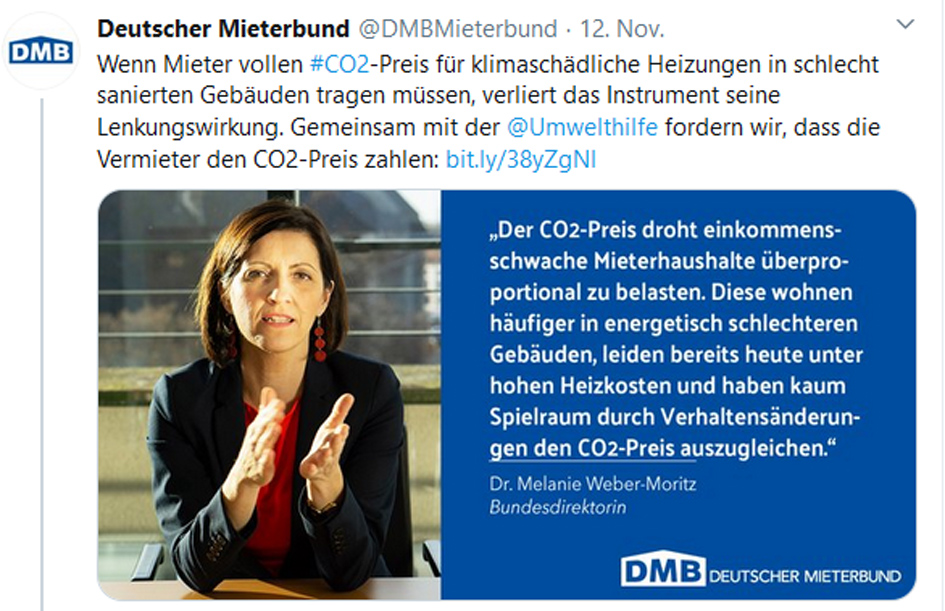Click the "DEUTSCHER MIETERBUND" wordmark in image

805,576
